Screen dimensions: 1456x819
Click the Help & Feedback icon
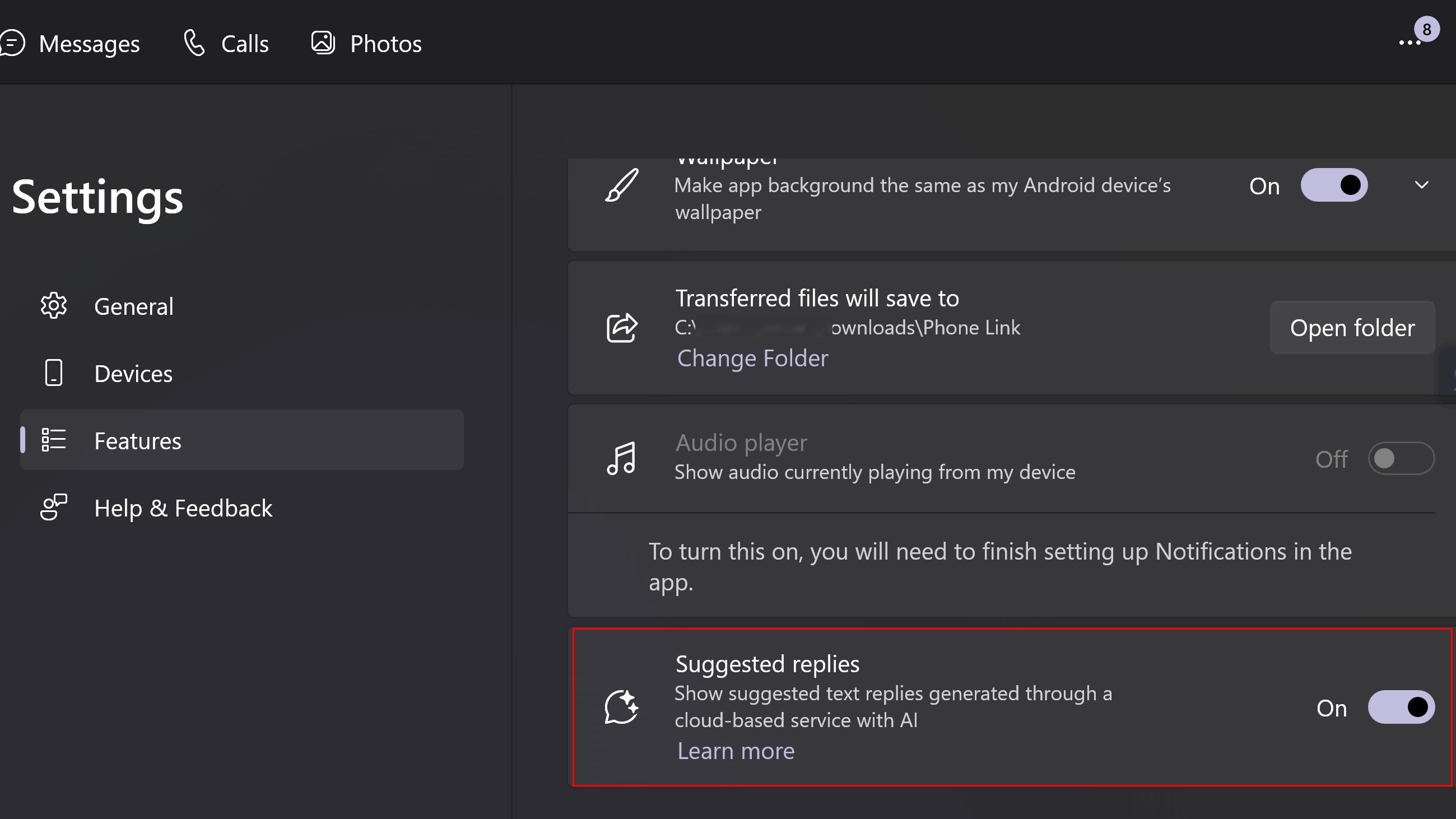(53, 506)
